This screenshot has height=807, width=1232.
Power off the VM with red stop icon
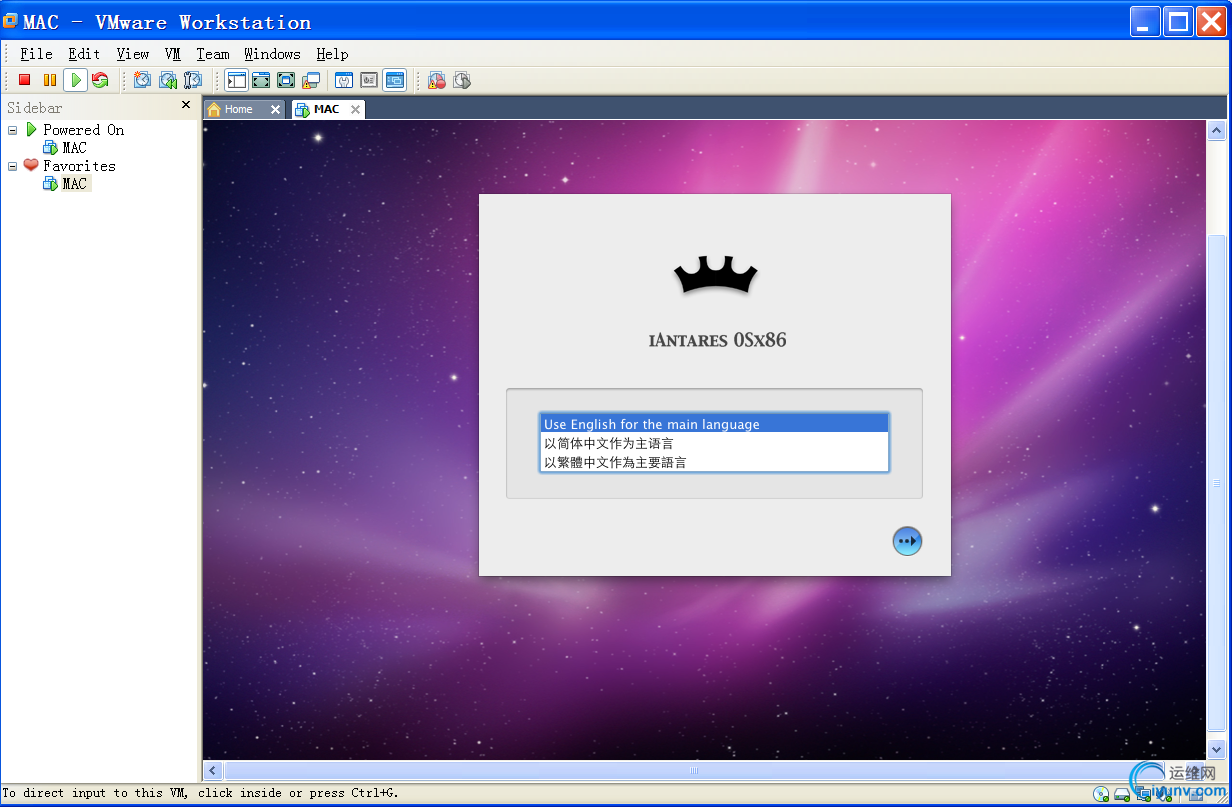[x=25, y=80]
